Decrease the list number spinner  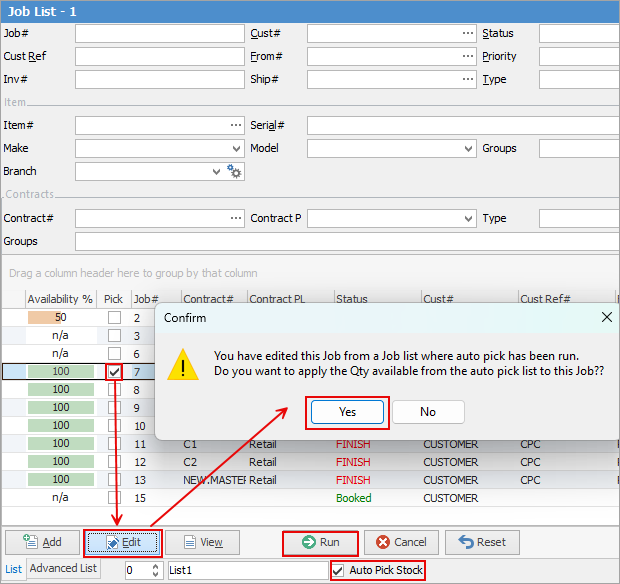point(155,574)
